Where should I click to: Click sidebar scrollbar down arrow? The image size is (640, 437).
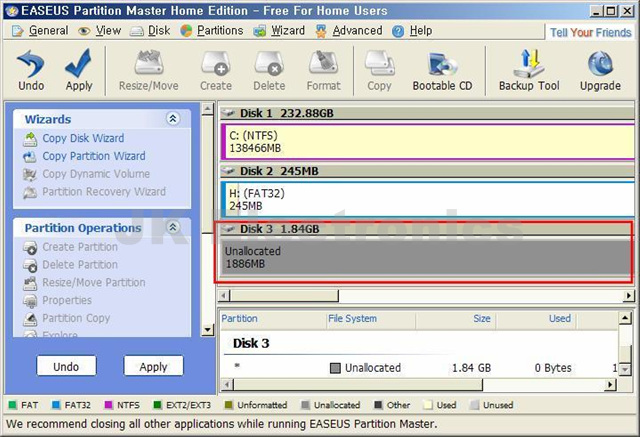(x=208, y=330)
